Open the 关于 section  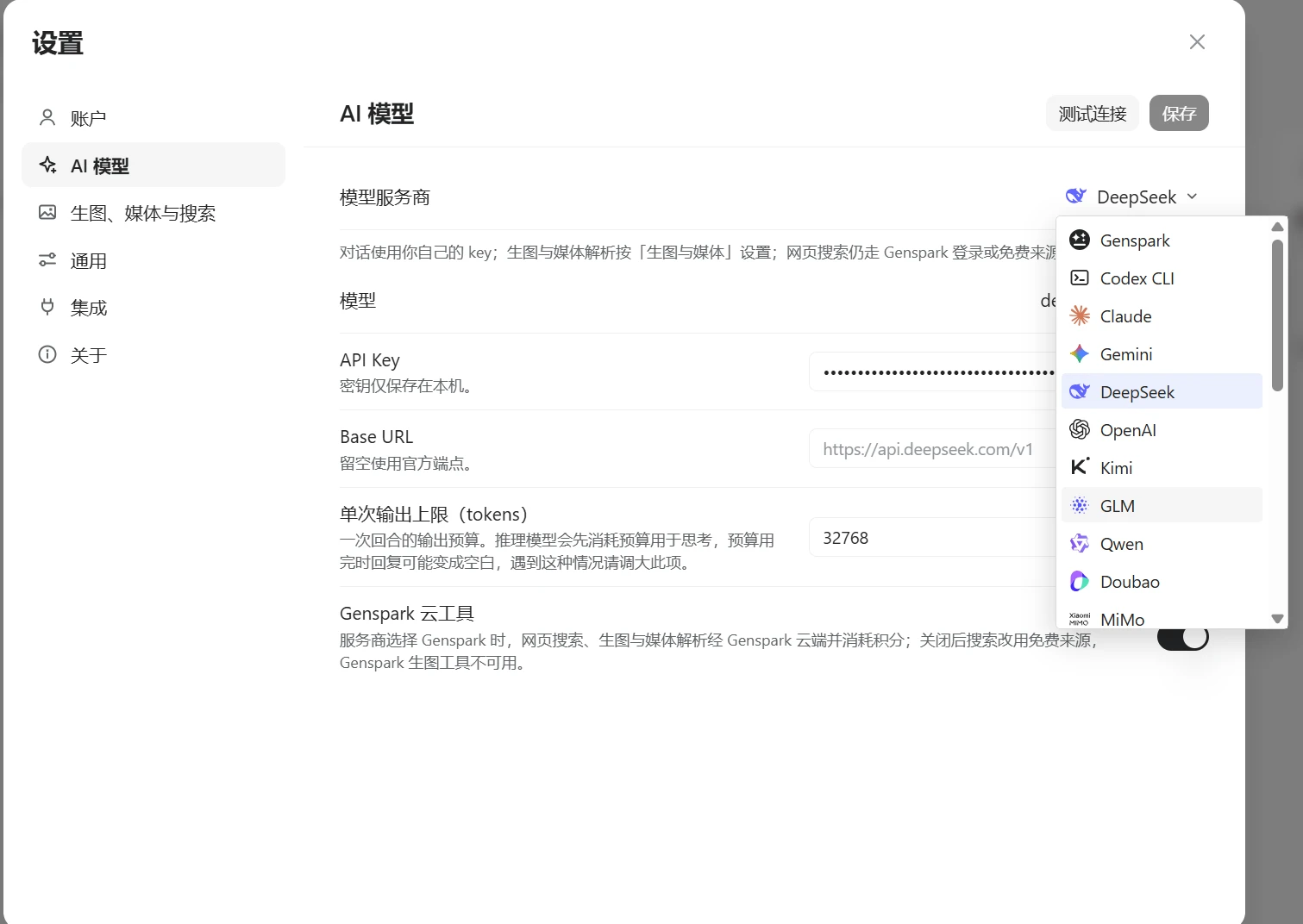click(x=153, y=354)
